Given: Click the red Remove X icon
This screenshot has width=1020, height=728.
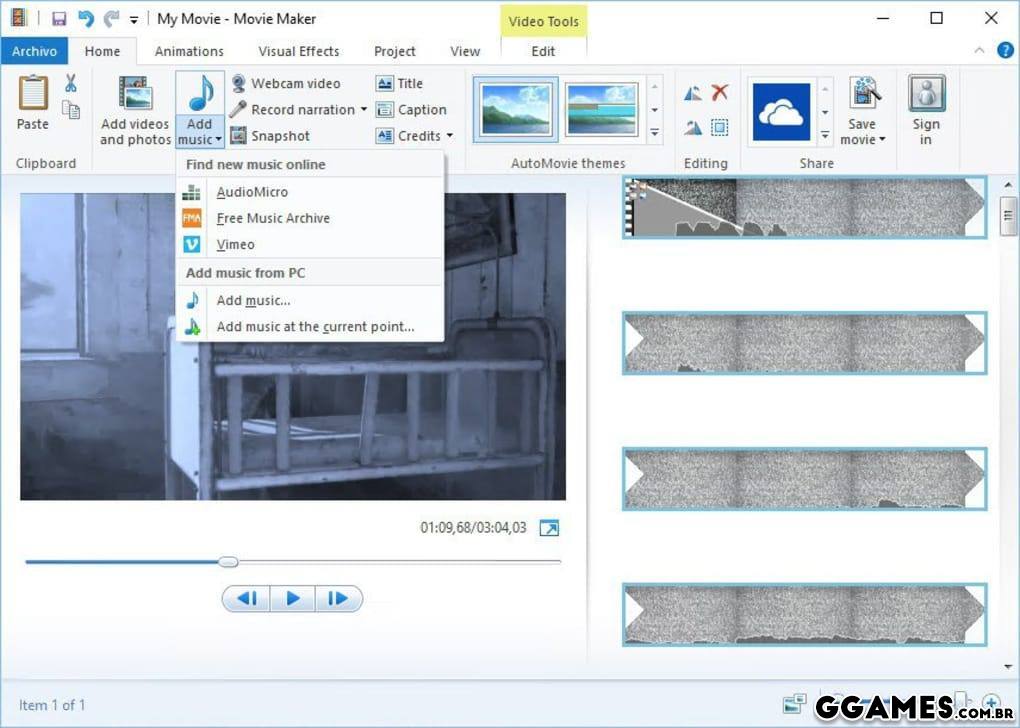Looking at the screenshot, I should pos(719,93).
